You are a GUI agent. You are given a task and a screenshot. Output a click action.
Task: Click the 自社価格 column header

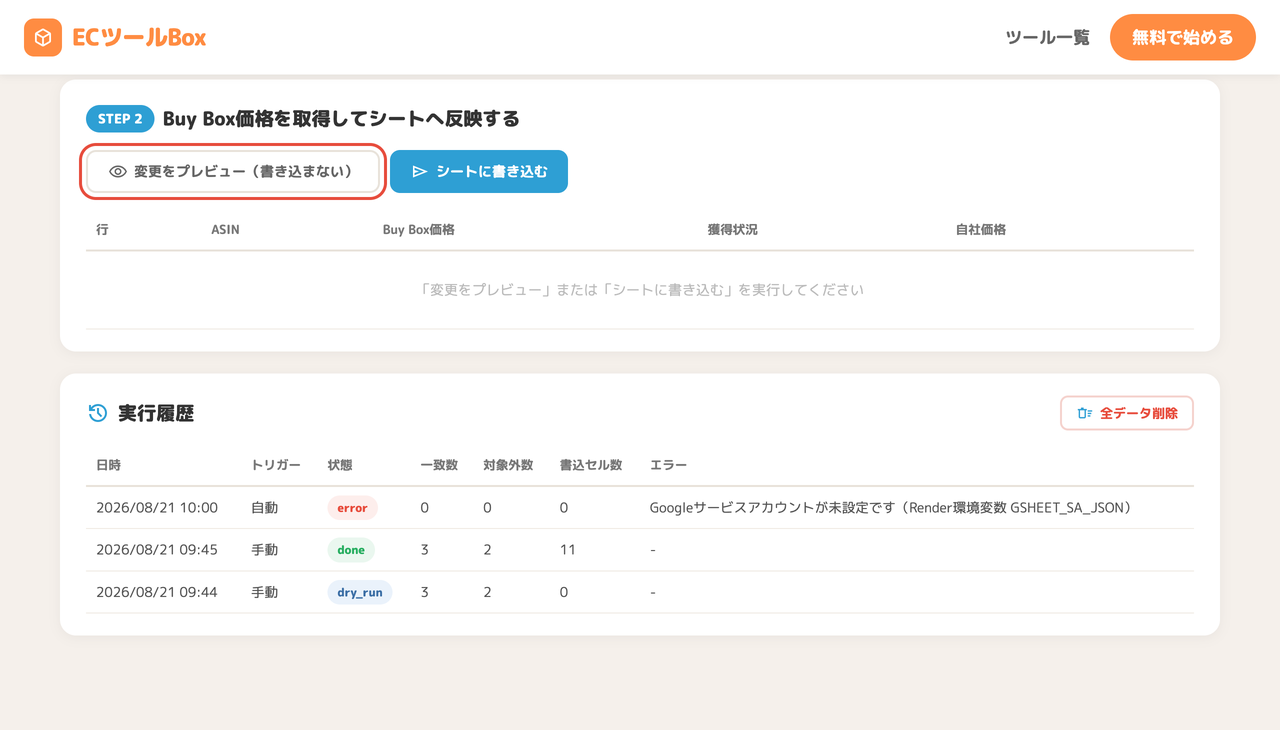point(981,230)
